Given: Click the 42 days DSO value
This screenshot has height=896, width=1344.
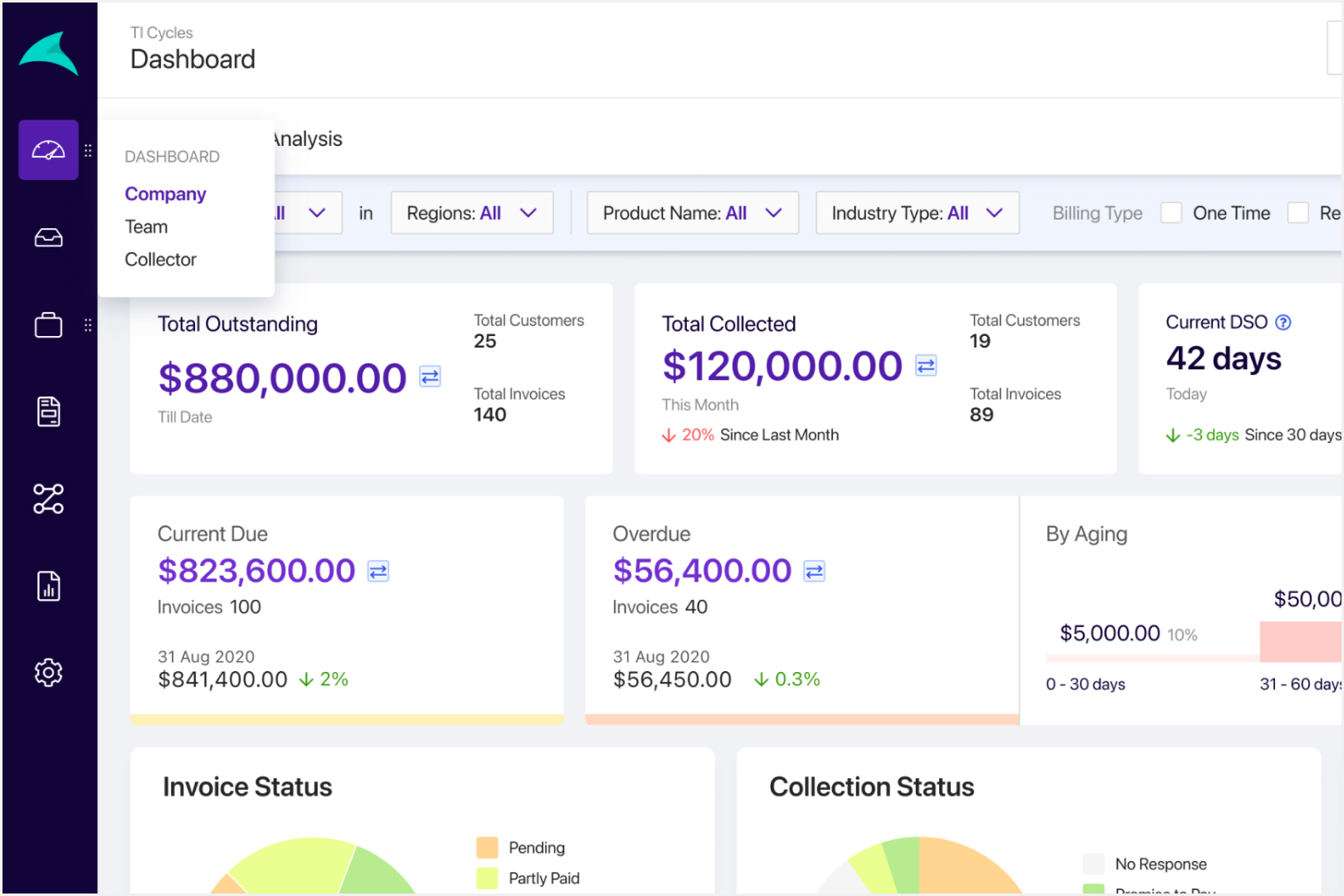Looking at the screenshot, I should 1224,358.
